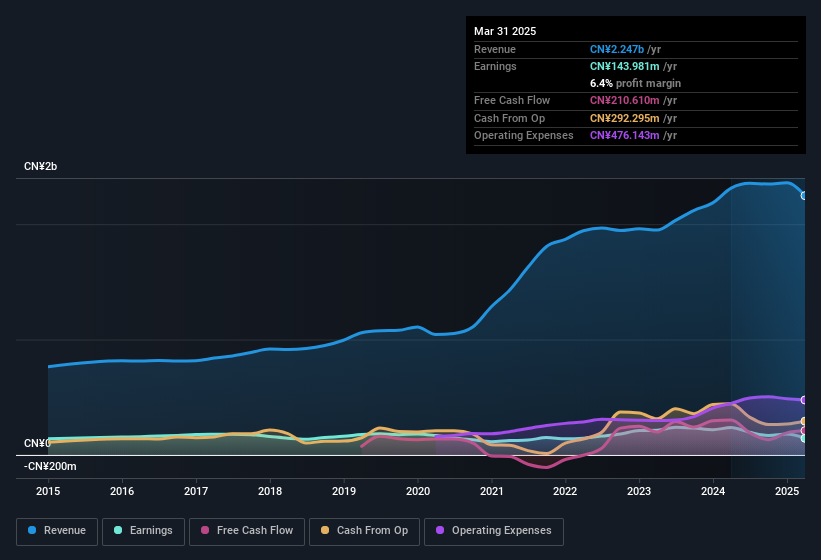Image resolution: width=821 pixels, height=560 pixels.
Task: Toggle the Free Cash Flow legend button
Action: pos(247,531)
